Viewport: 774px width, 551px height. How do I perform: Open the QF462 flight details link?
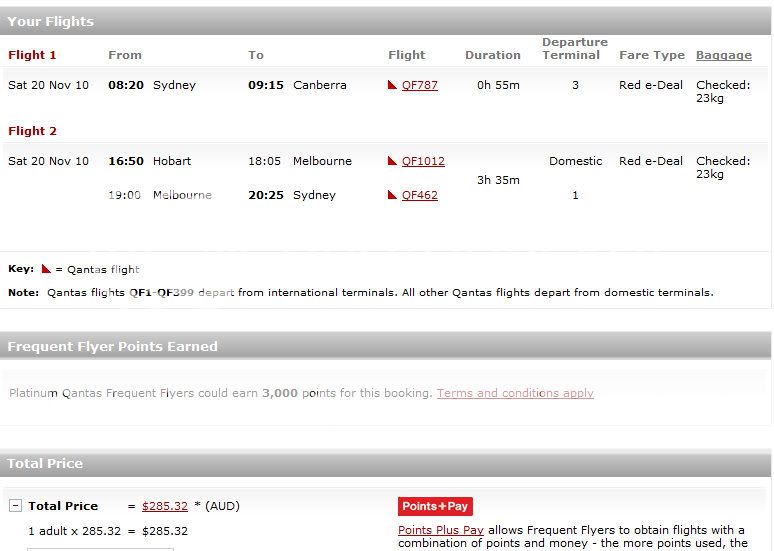pyautogui.click(x=420, y=196)
